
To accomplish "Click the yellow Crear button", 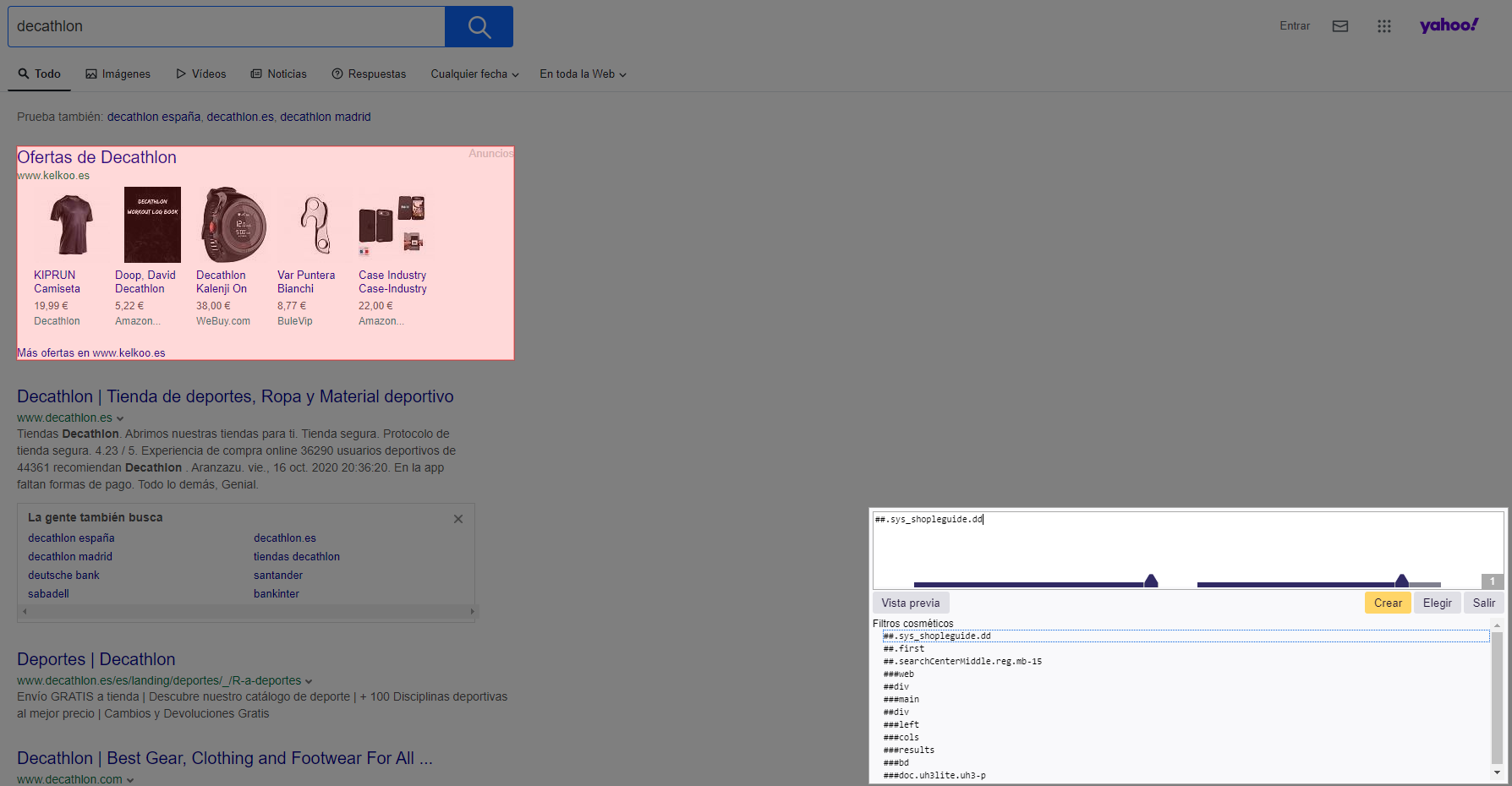I will click(x=1388, y=603).
